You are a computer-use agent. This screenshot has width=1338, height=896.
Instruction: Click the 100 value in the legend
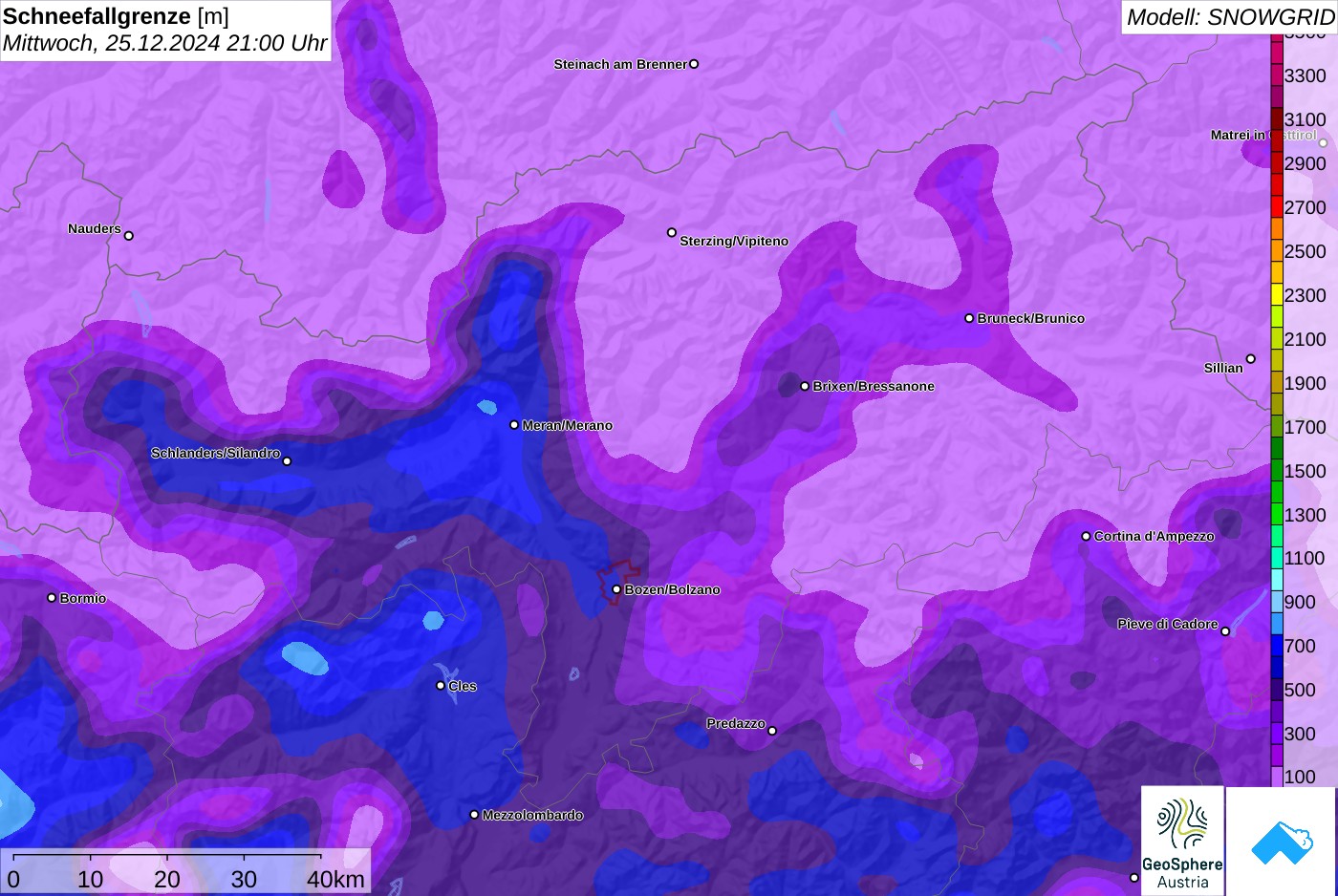pyautogui.click(x=1300, y=777)
